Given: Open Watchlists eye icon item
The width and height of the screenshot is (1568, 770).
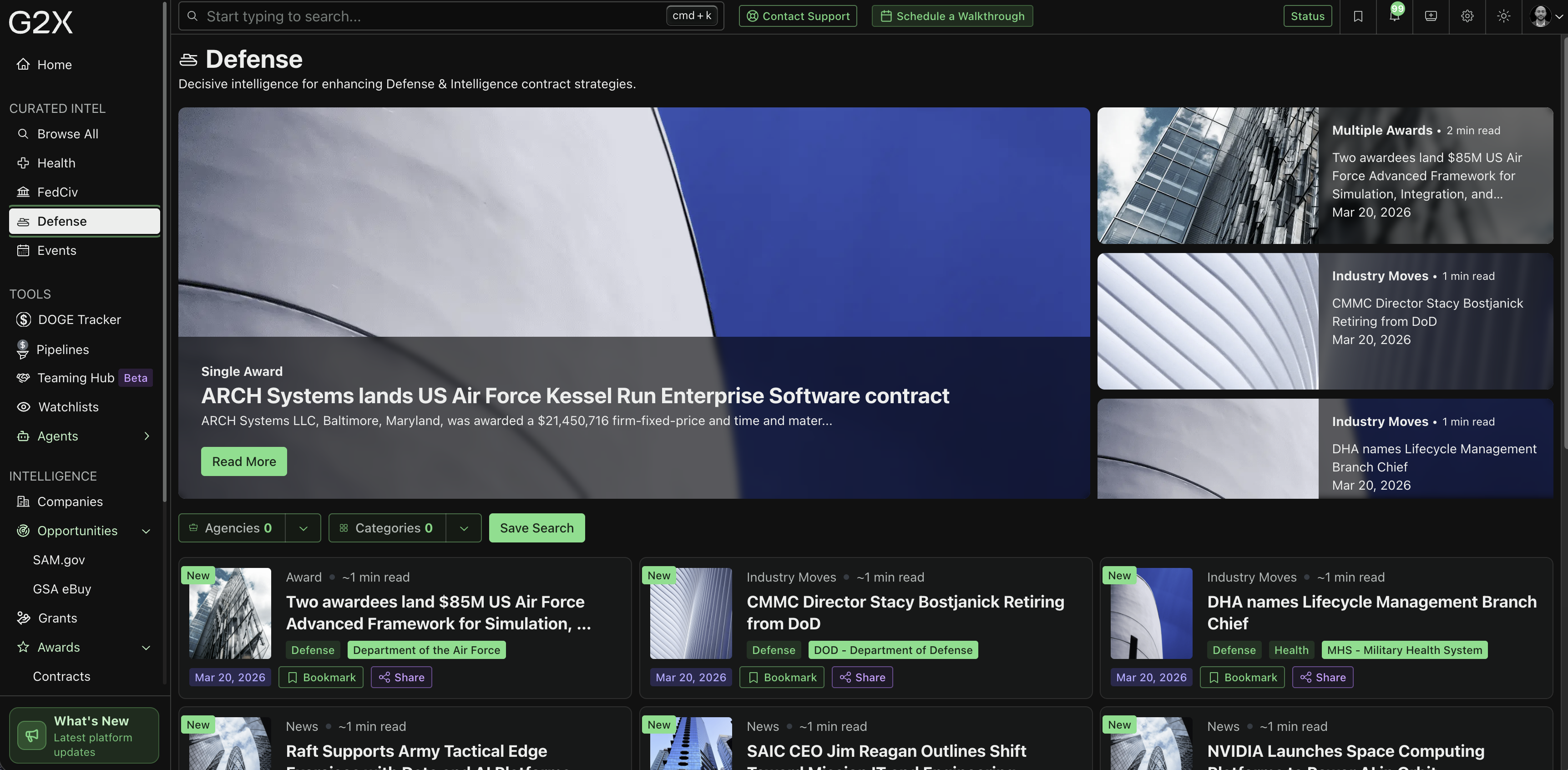Looking at the screenshot, I should coord(85,407).
